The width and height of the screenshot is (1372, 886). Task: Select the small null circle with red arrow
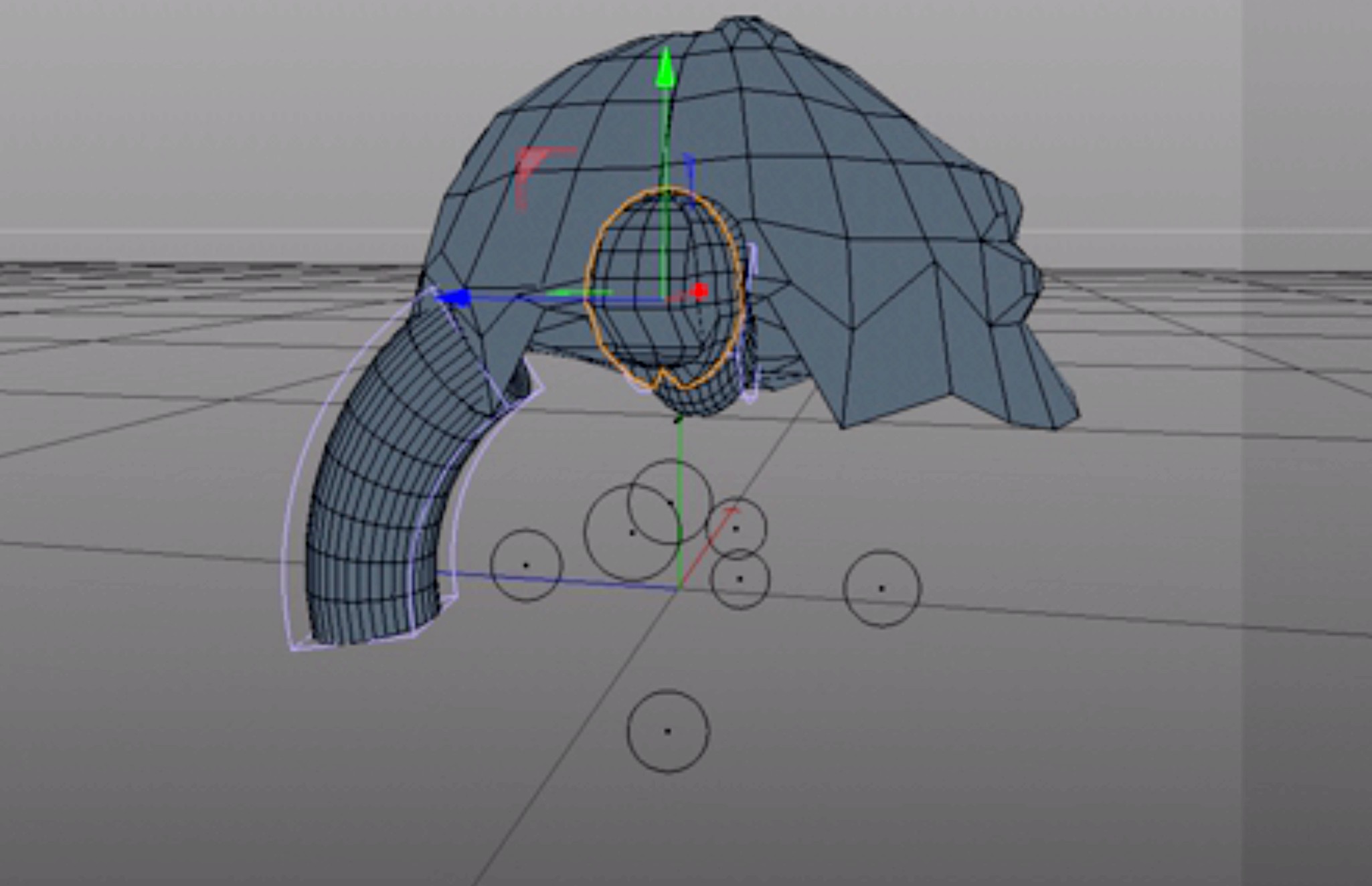click(x=736, y=529)
